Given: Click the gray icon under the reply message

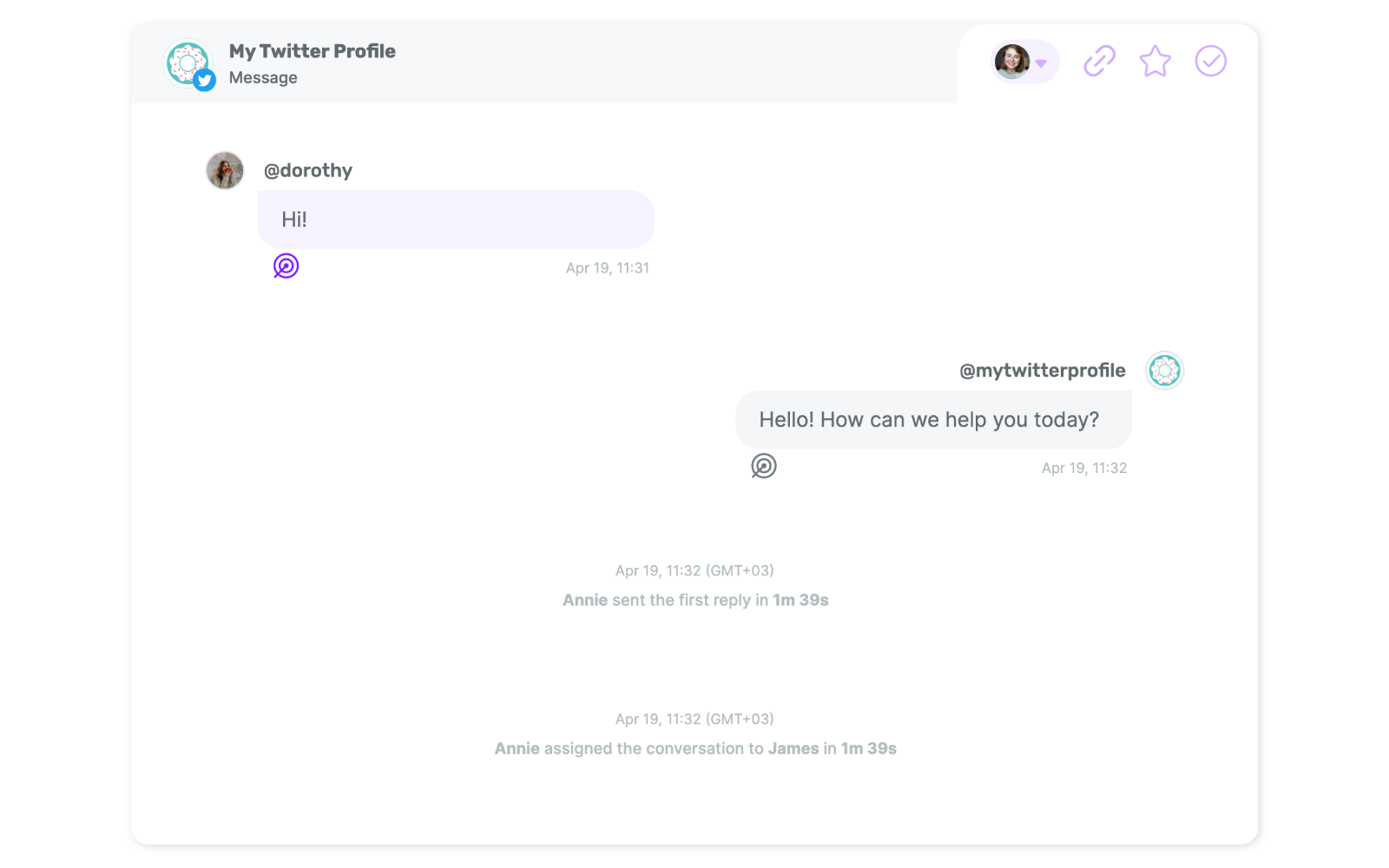Looking at the screenshot, I should pos(764,466).
